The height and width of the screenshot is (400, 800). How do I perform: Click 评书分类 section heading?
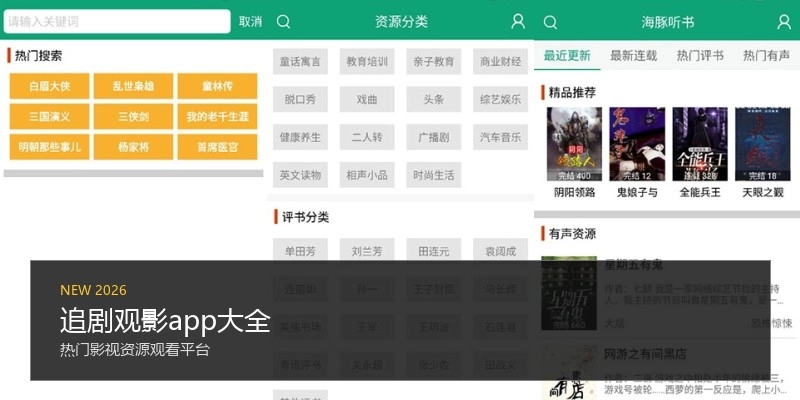point(306,217)
